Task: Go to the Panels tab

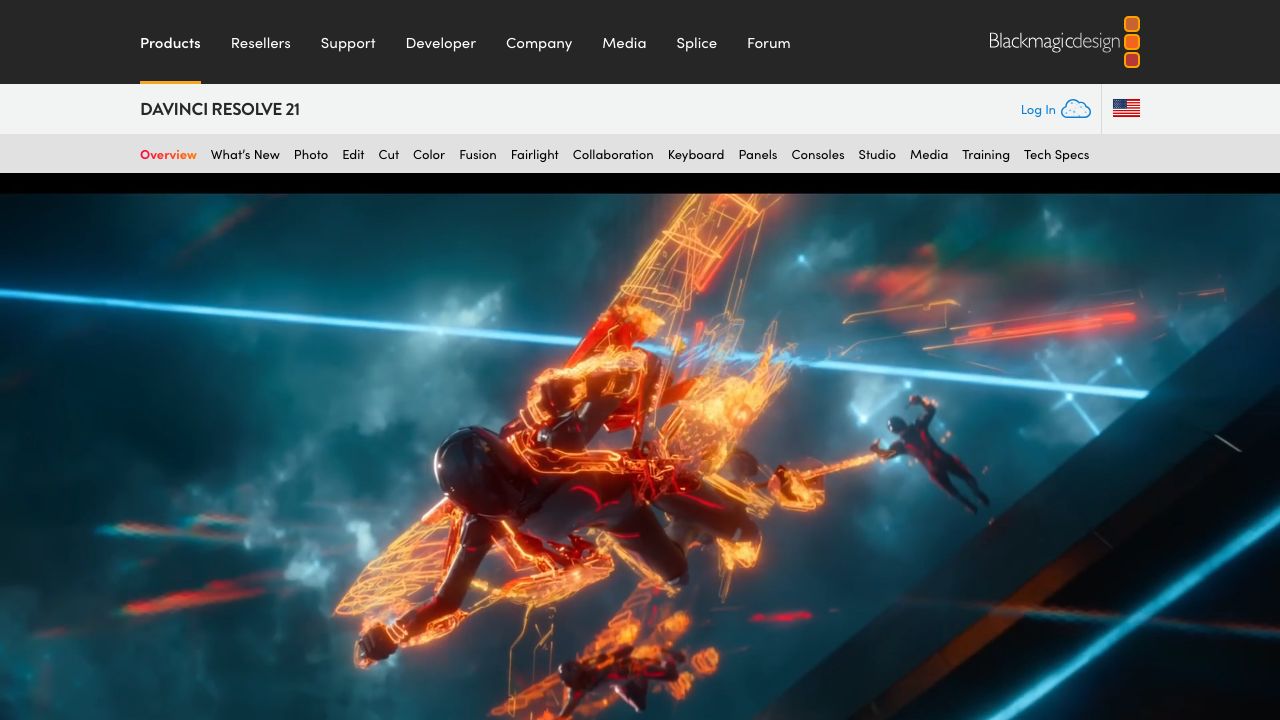Action: [x=758, y=154]
